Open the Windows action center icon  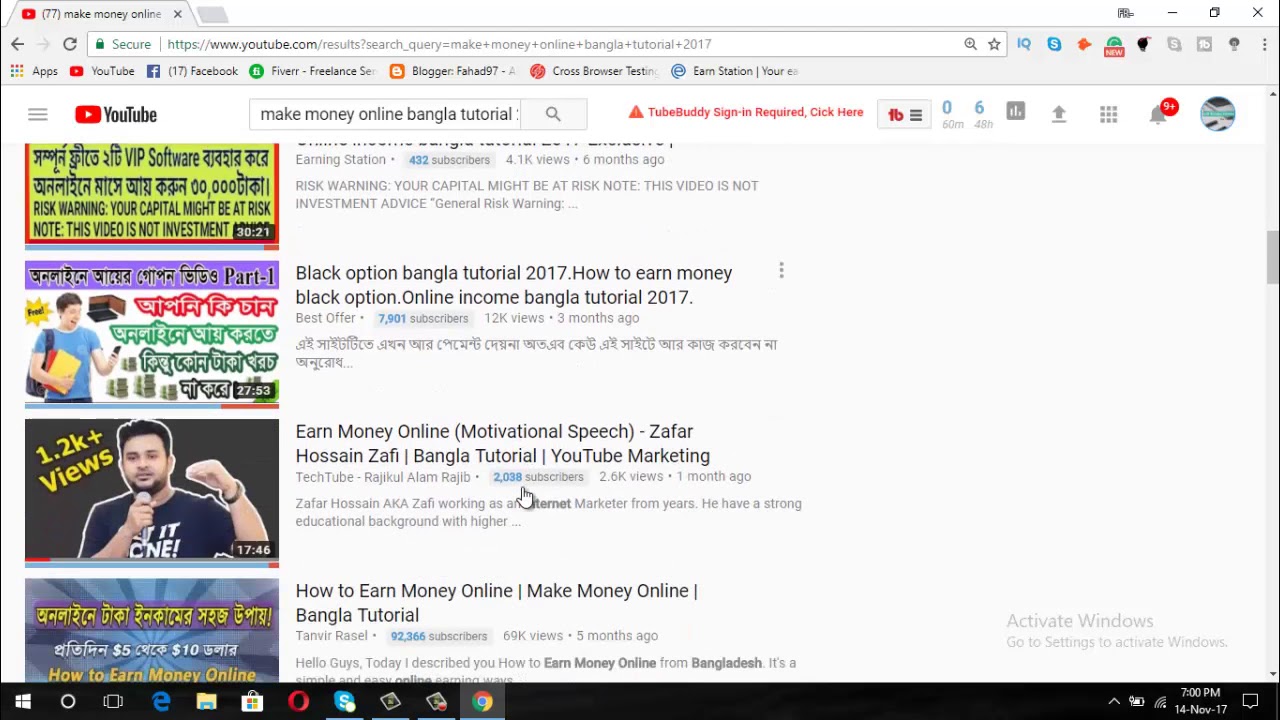1250,702
